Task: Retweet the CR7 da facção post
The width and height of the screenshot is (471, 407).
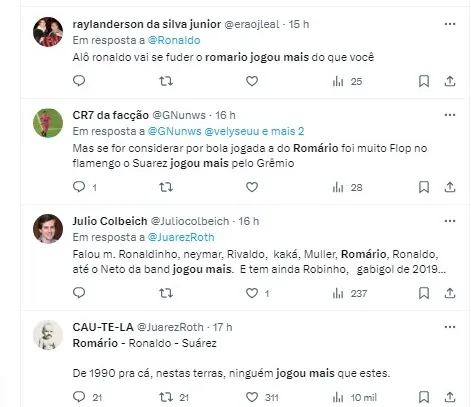Action: (166, 187)
